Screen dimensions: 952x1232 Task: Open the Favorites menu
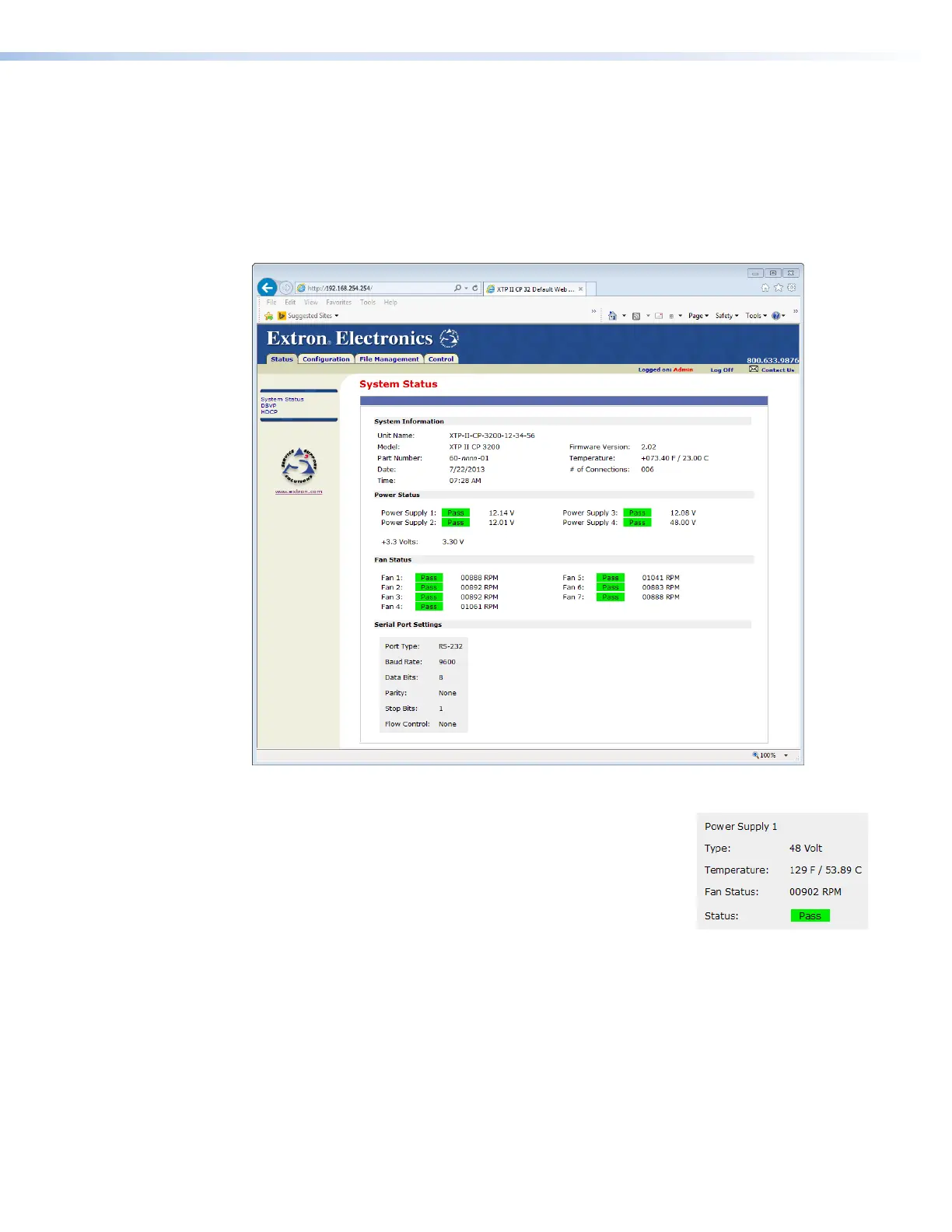coord(339,303)
